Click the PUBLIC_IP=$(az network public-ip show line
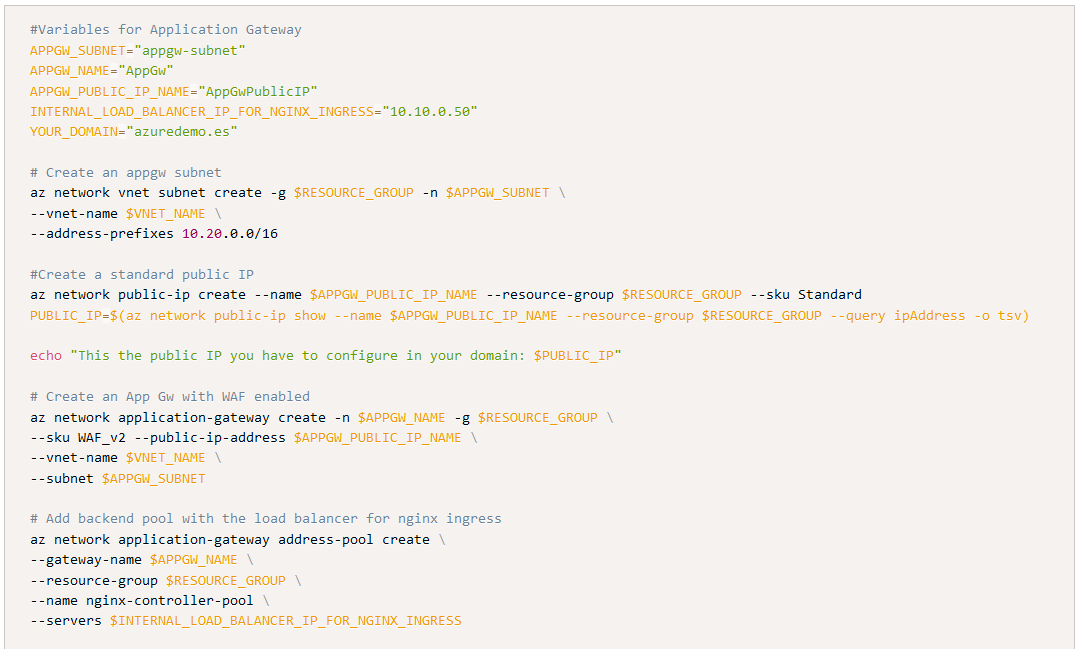1081x649 pixels. (529, 315)
